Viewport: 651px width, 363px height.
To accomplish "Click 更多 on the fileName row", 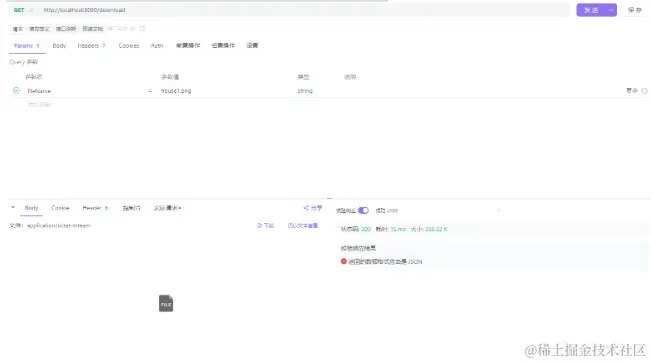I will [x=632, y=91].
